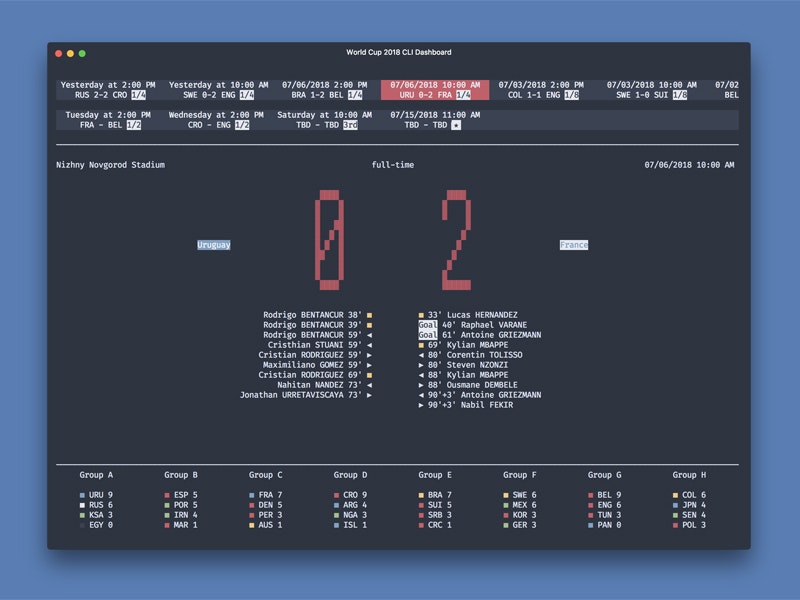This screenshot has height=600, width=800.
Task: Select the France team label
Action: pos(575,244)
